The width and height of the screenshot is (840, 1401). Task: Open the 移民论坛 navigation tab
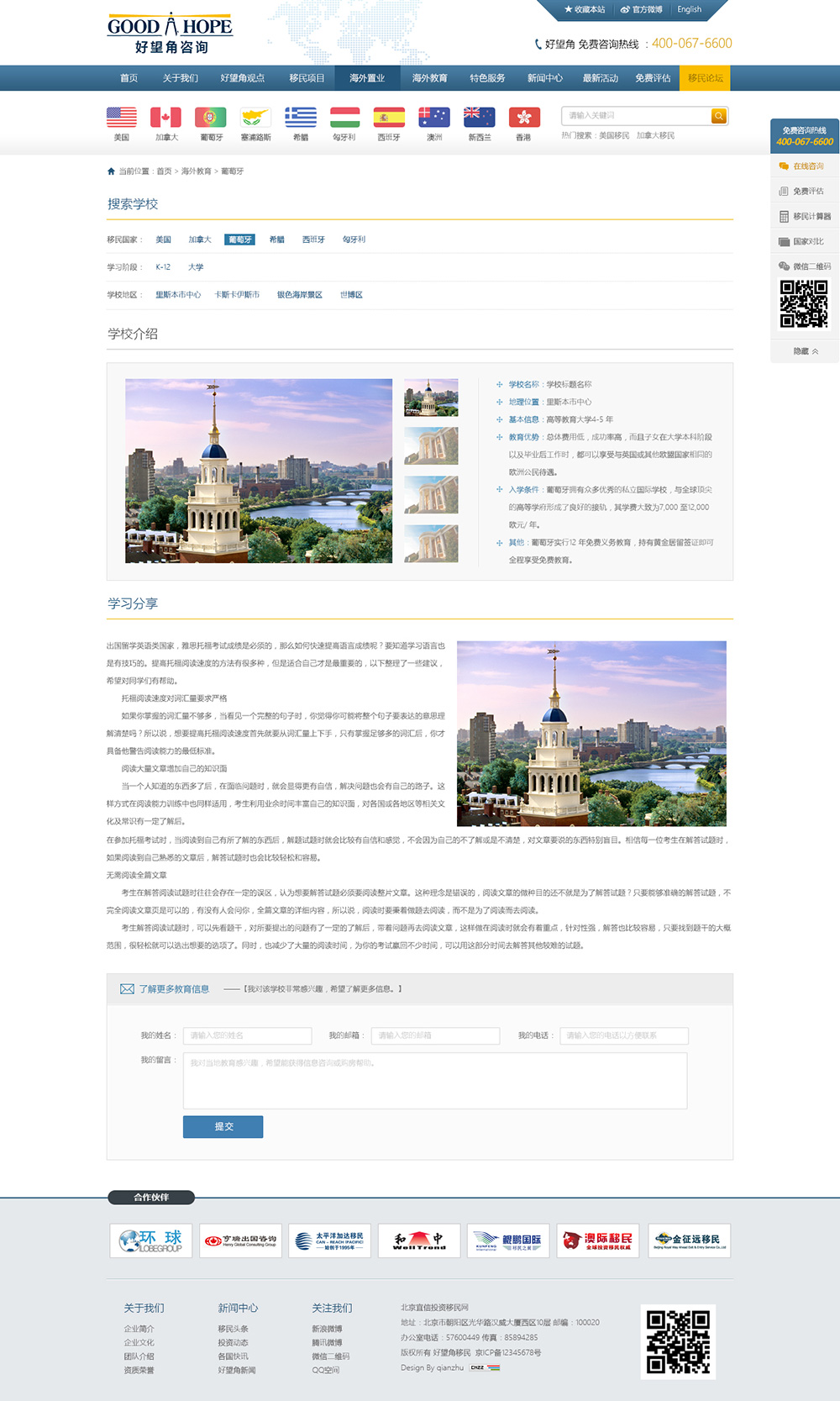(705, 78)
